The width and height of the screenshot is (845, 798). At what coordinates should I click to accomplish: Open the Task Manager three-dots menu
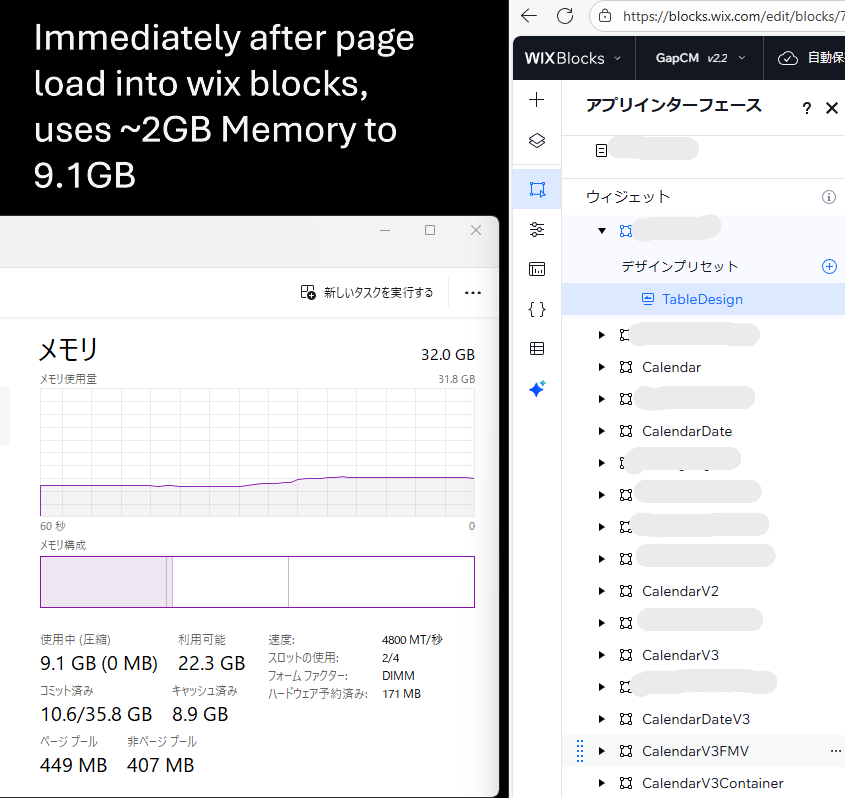coord(473,293)
